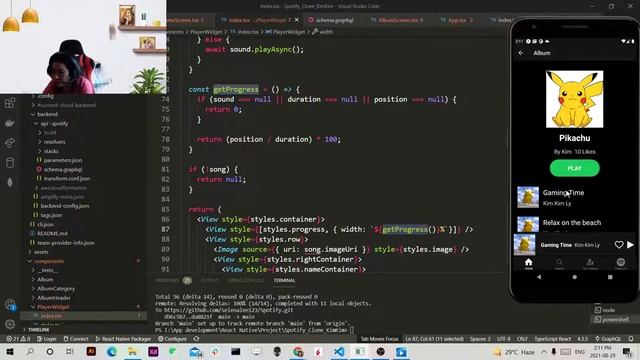640x360 pixels.
Task: Switch to the Terminal panel tab
Action: coord(284,280)
